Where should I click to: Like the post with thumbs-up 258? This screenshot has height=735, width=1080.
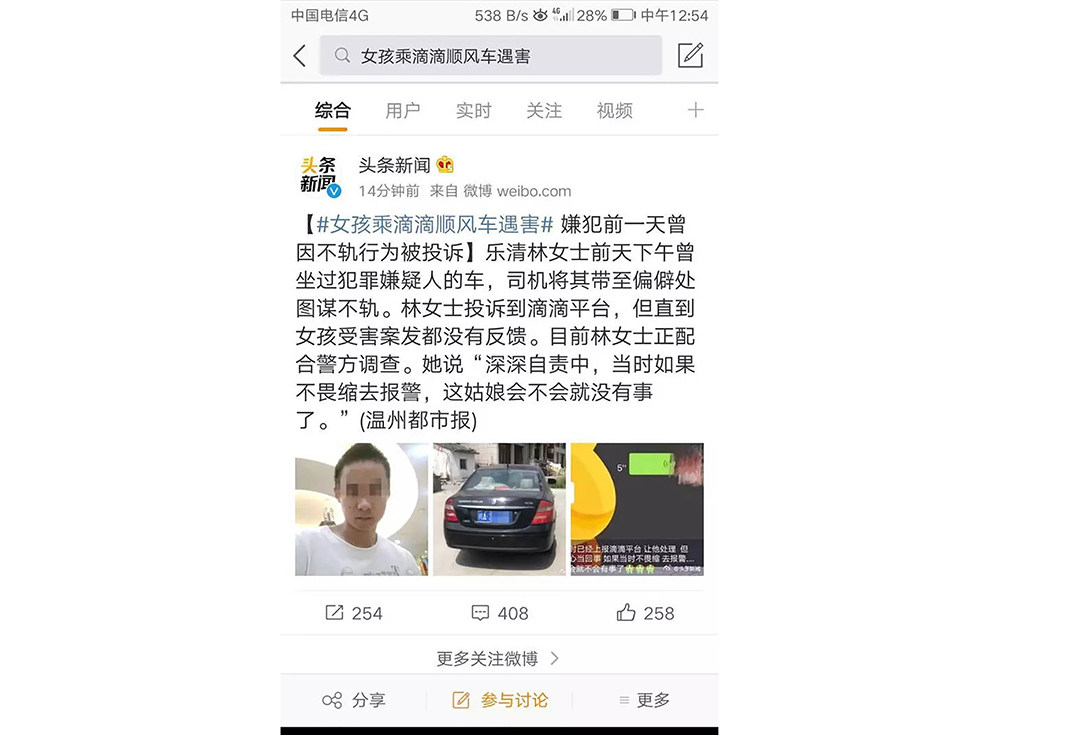tap(626, 612)
